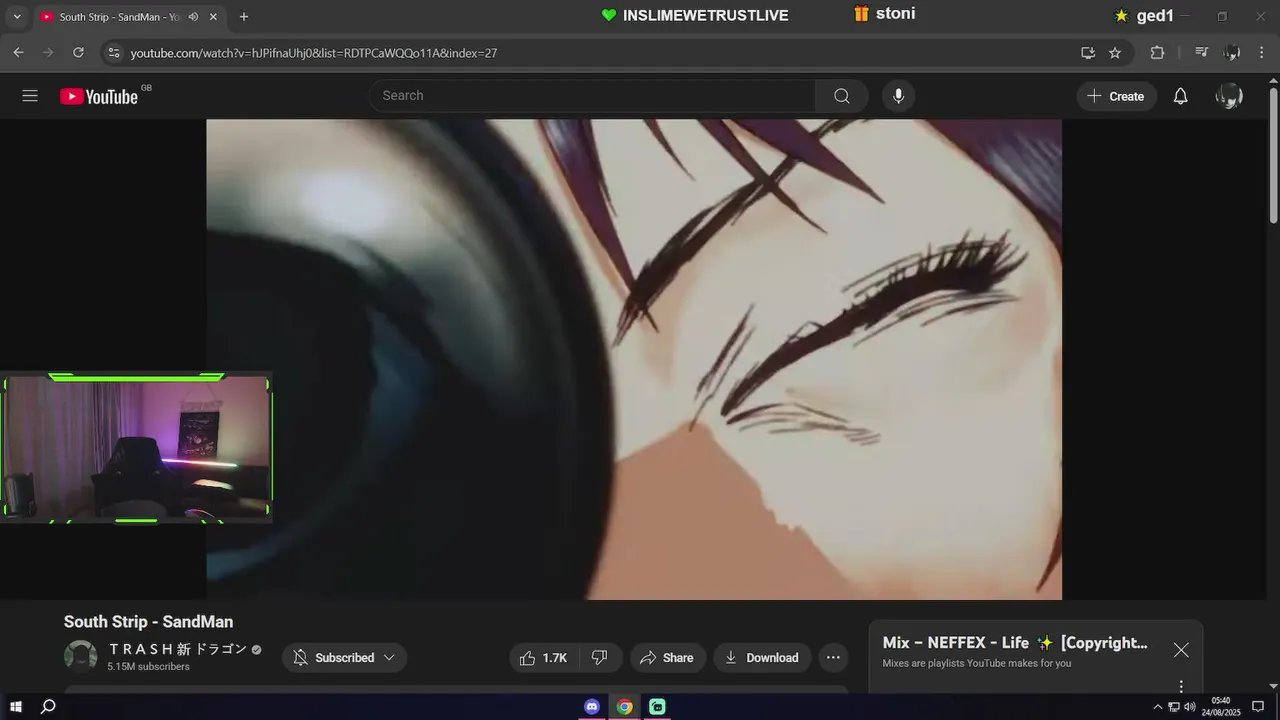Mute the tab via its speaker icon
Viewport: 1280px width, 720px height.
193,17
